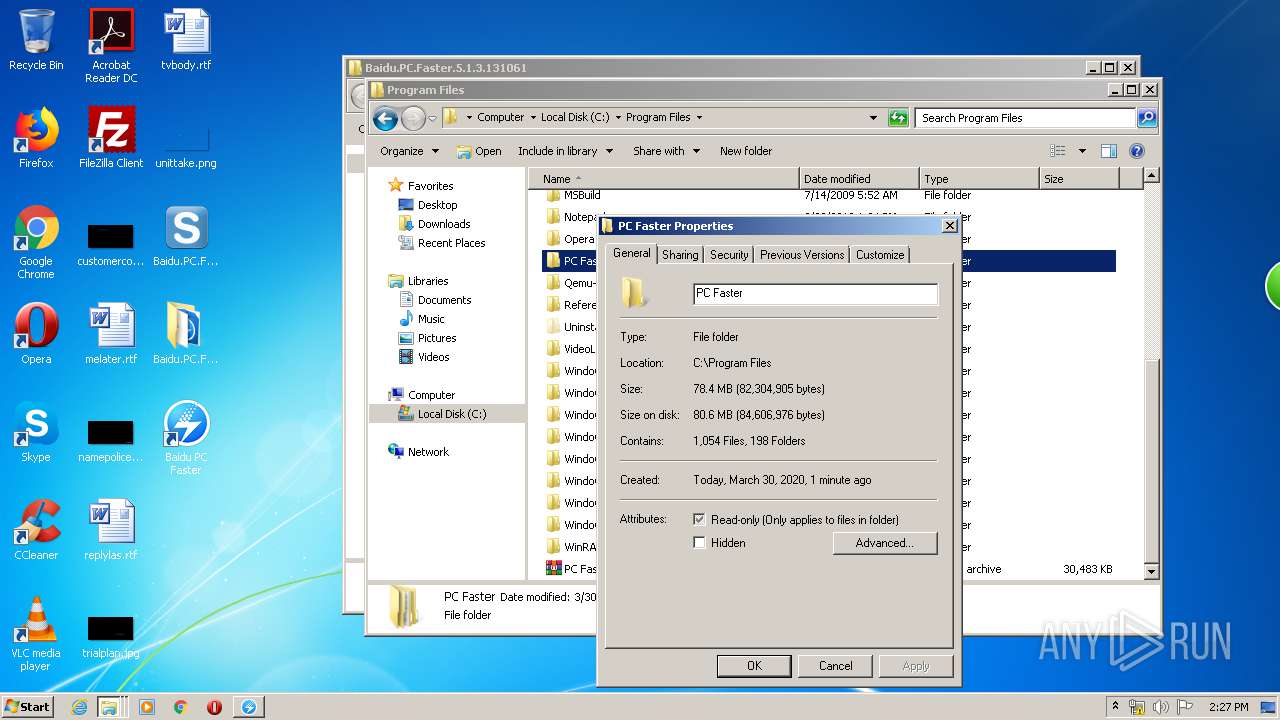Open the Recycle Bin desktop icon
Image resolution: width=1280 pixels, height=720 pixels.
tap(36, 40)
